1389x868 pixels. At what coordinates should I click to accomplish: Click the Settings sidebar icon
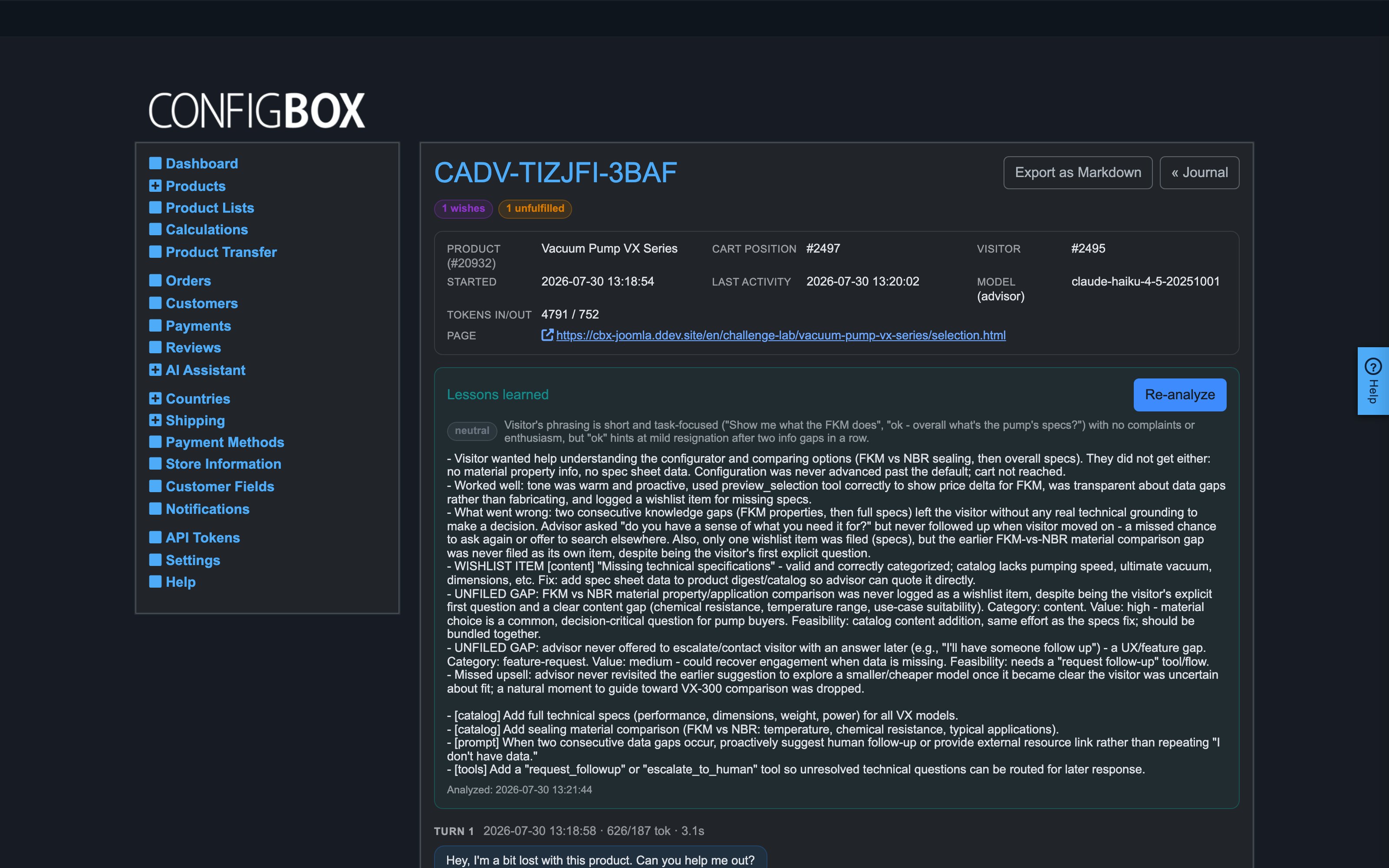[x=155, y=560]
